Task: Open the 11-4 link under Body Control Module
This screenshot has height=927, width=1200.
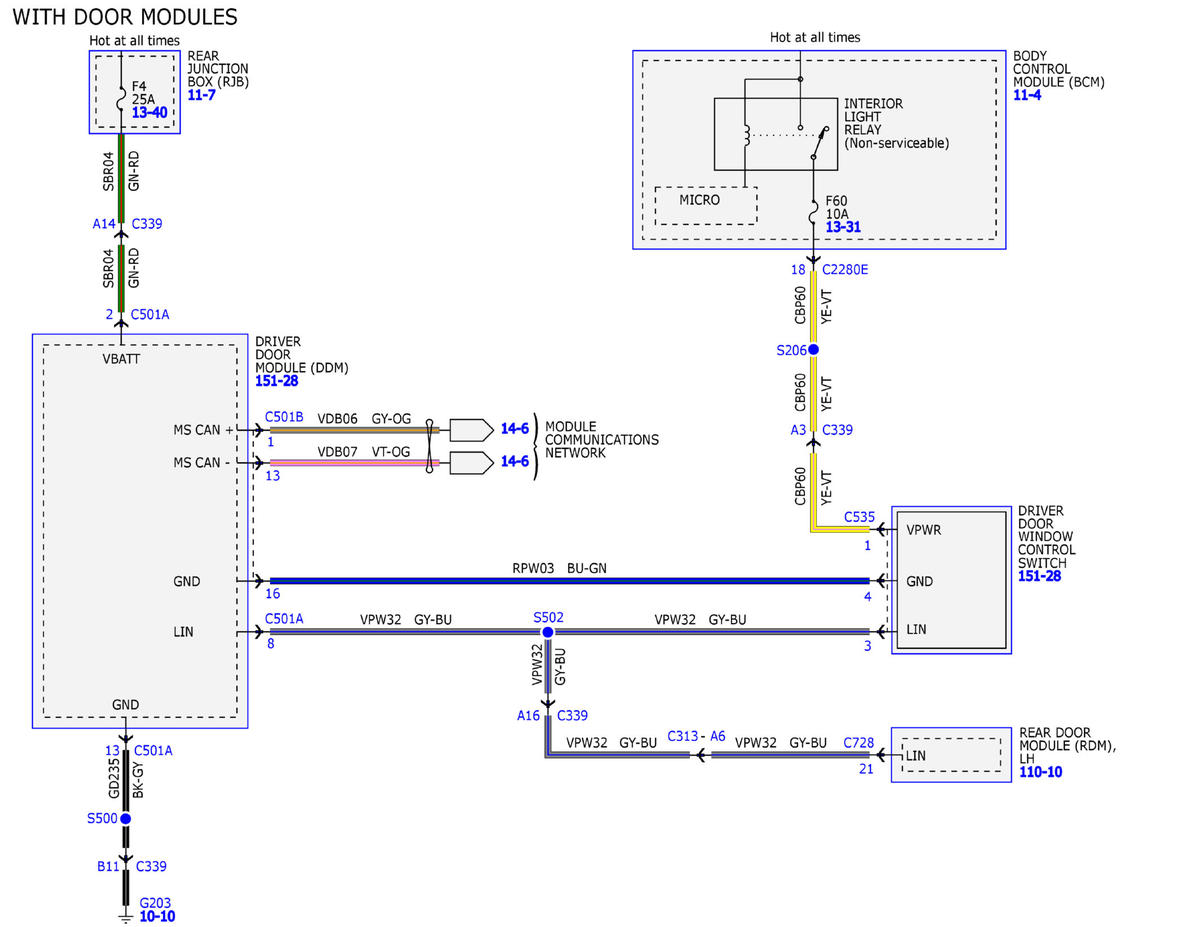Action: (x=1027, y=95)
